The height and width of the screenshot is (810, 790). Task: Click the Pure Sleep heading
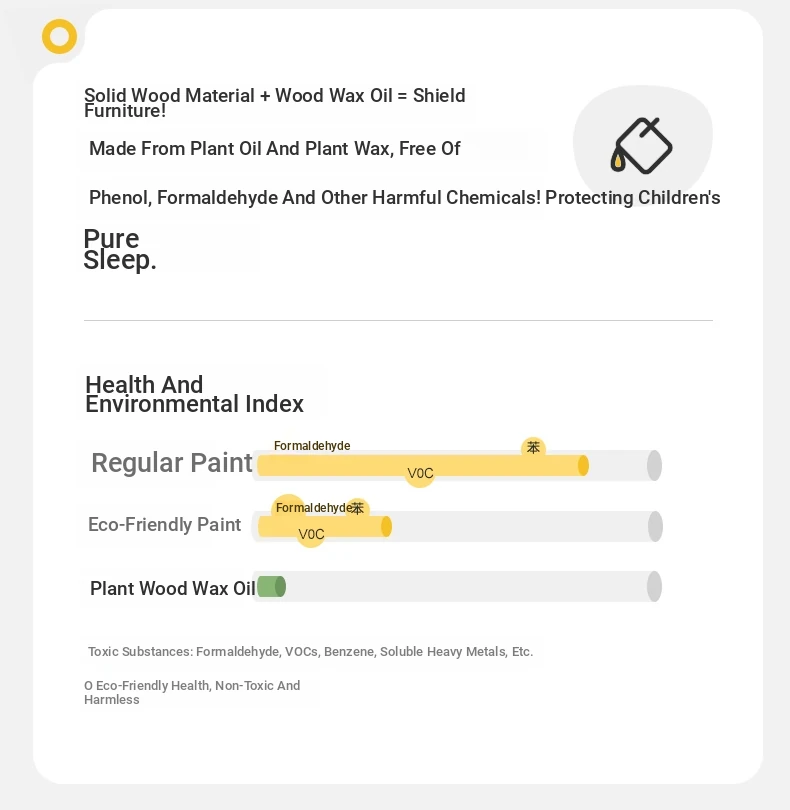[x=119, y=249]
